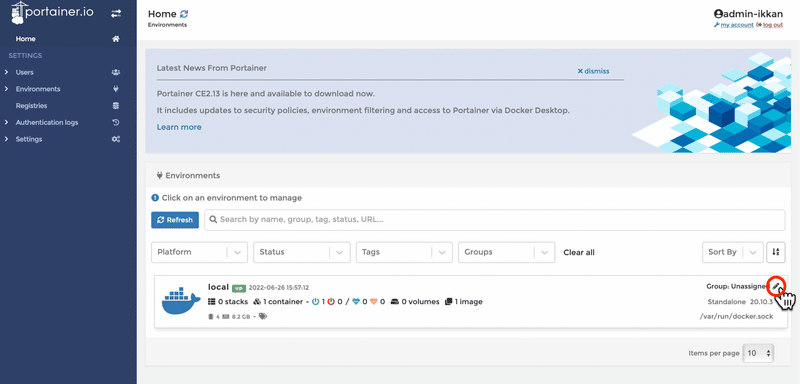Toggle sort order with the arrows button
This screenshot has height=384, width=800.
coord(776,252)
